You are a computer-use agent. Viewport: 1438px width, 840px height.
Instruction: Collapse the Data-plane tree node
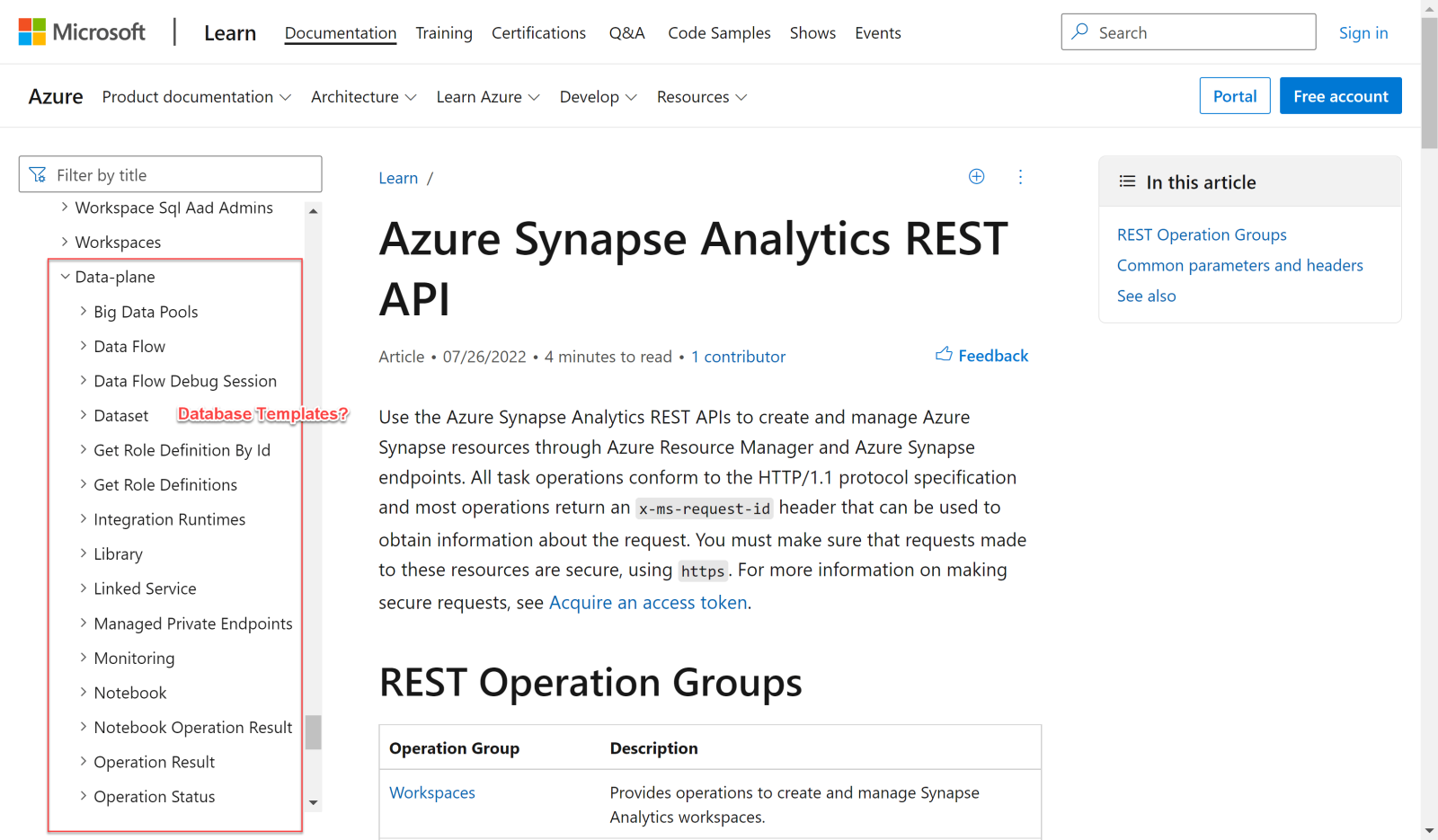(65, 277)
